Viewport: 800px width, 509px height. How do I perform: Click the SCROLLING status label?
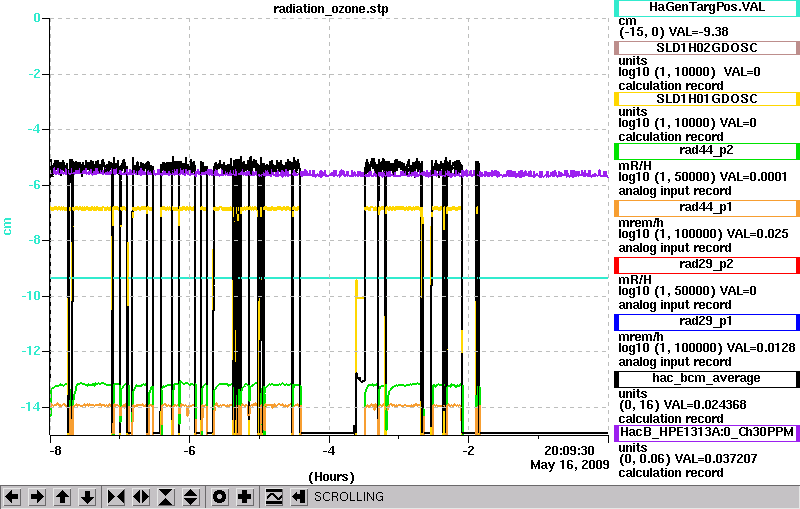(349, 497)
